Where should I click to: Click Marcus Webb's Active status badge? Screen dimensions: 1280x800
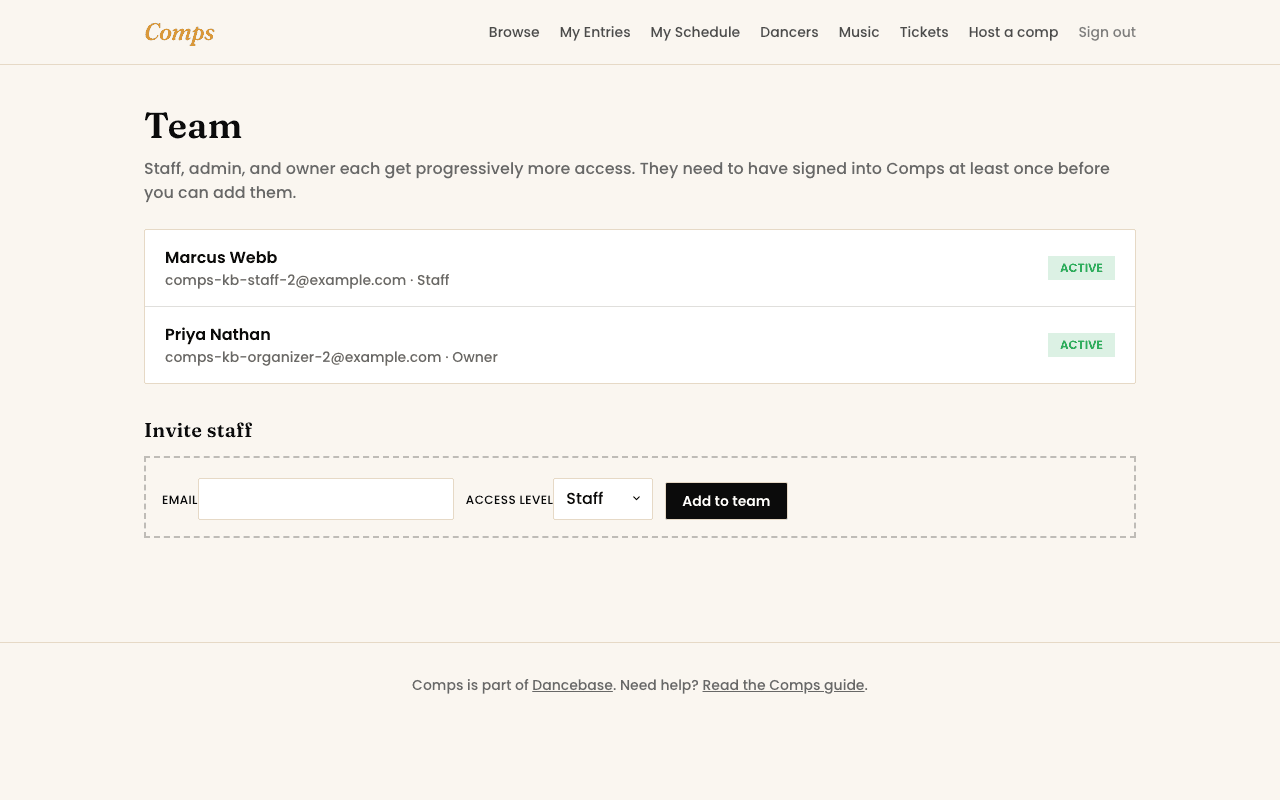coord(1081,268)
